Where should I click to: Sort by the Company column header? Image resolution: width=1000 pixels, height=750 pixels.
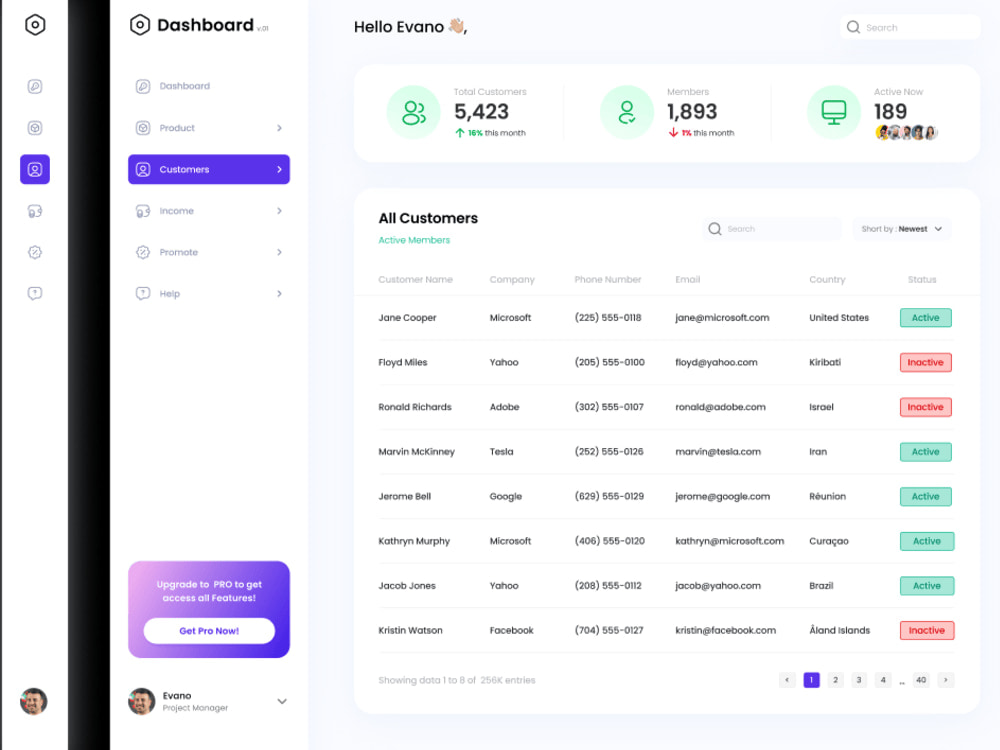(512, 279)
